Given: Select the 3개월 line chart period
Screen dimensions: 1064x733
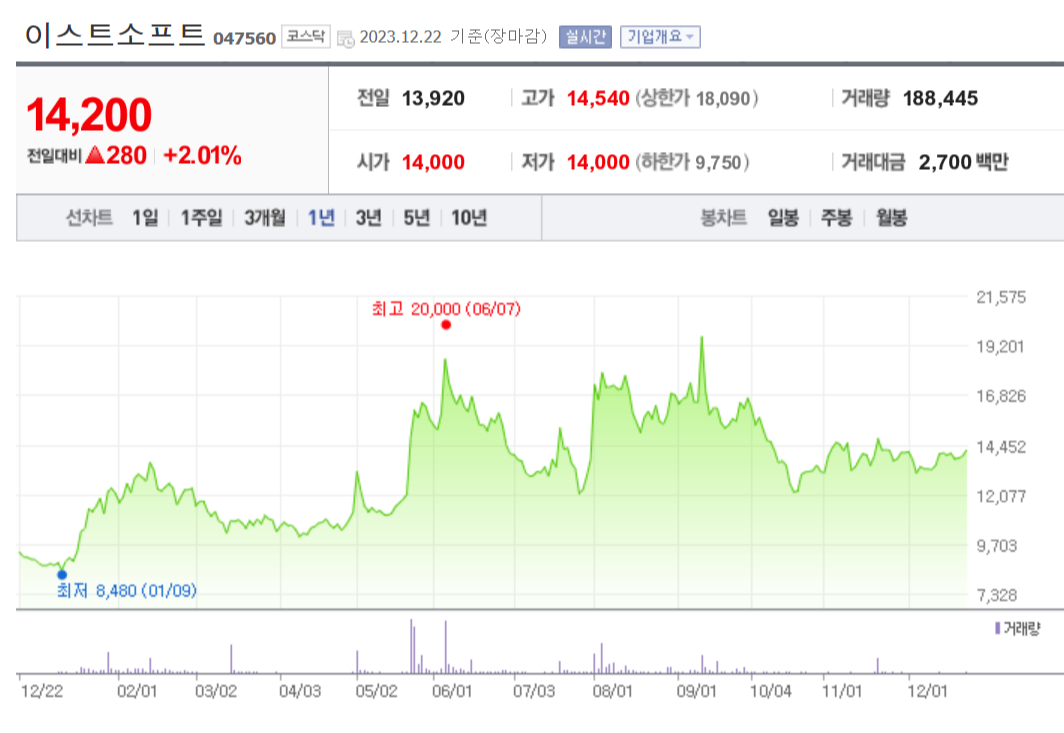Looking at the screenshot, I should coord(265,218).
